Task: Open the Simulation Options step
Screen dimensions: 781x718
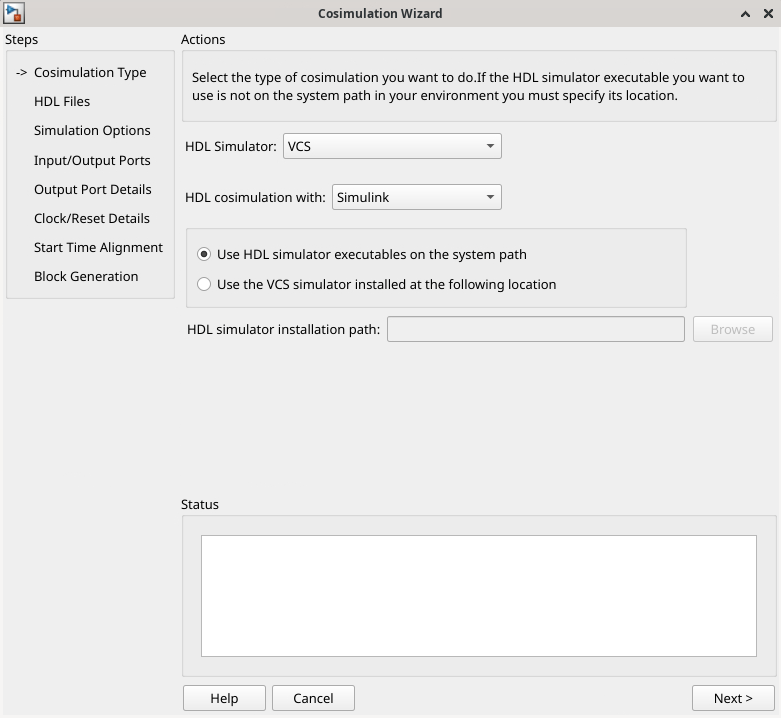Action: point(92,130)
